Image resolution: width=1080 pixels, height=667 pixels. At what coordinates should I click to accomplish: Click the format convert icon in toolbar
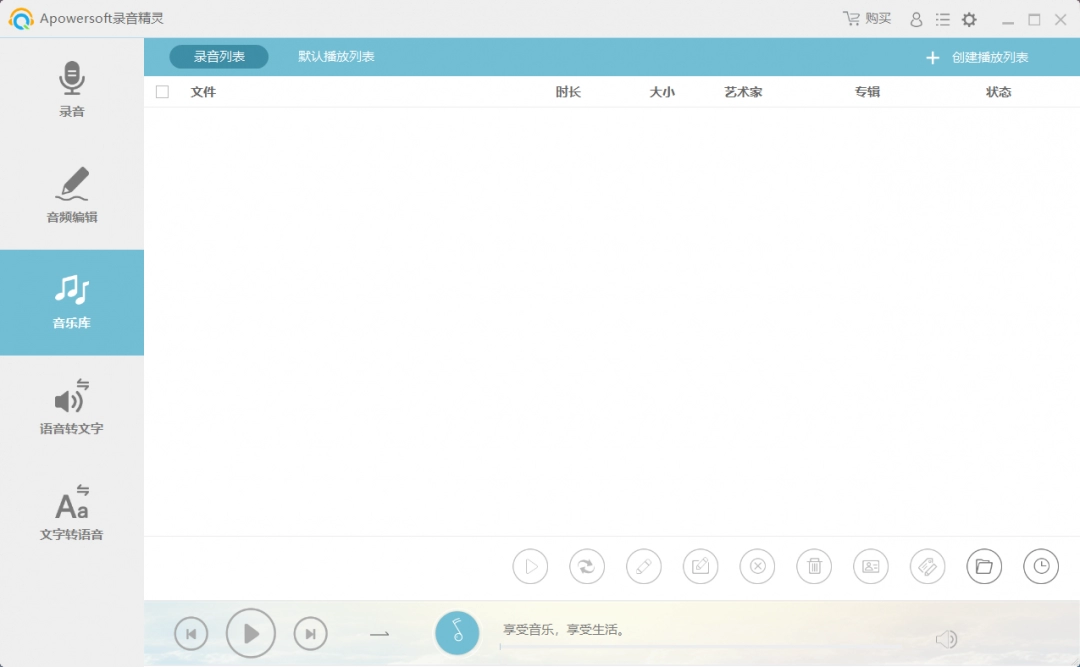(x=587, y=566)
